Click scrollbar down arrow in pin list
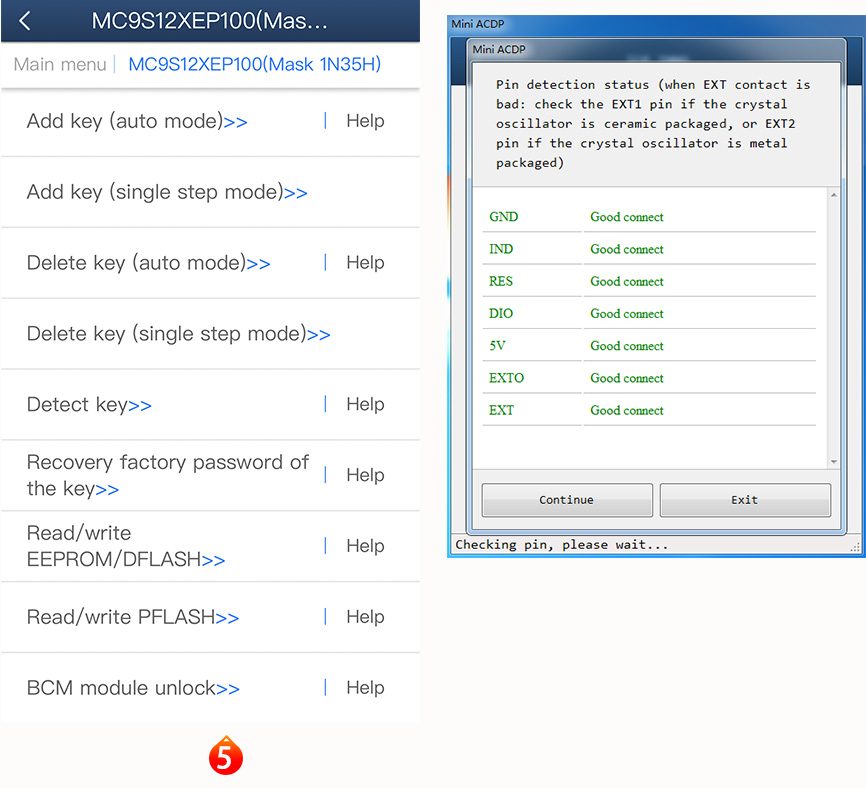This screenshot has height=788, width=866. (x=834, y=462)
